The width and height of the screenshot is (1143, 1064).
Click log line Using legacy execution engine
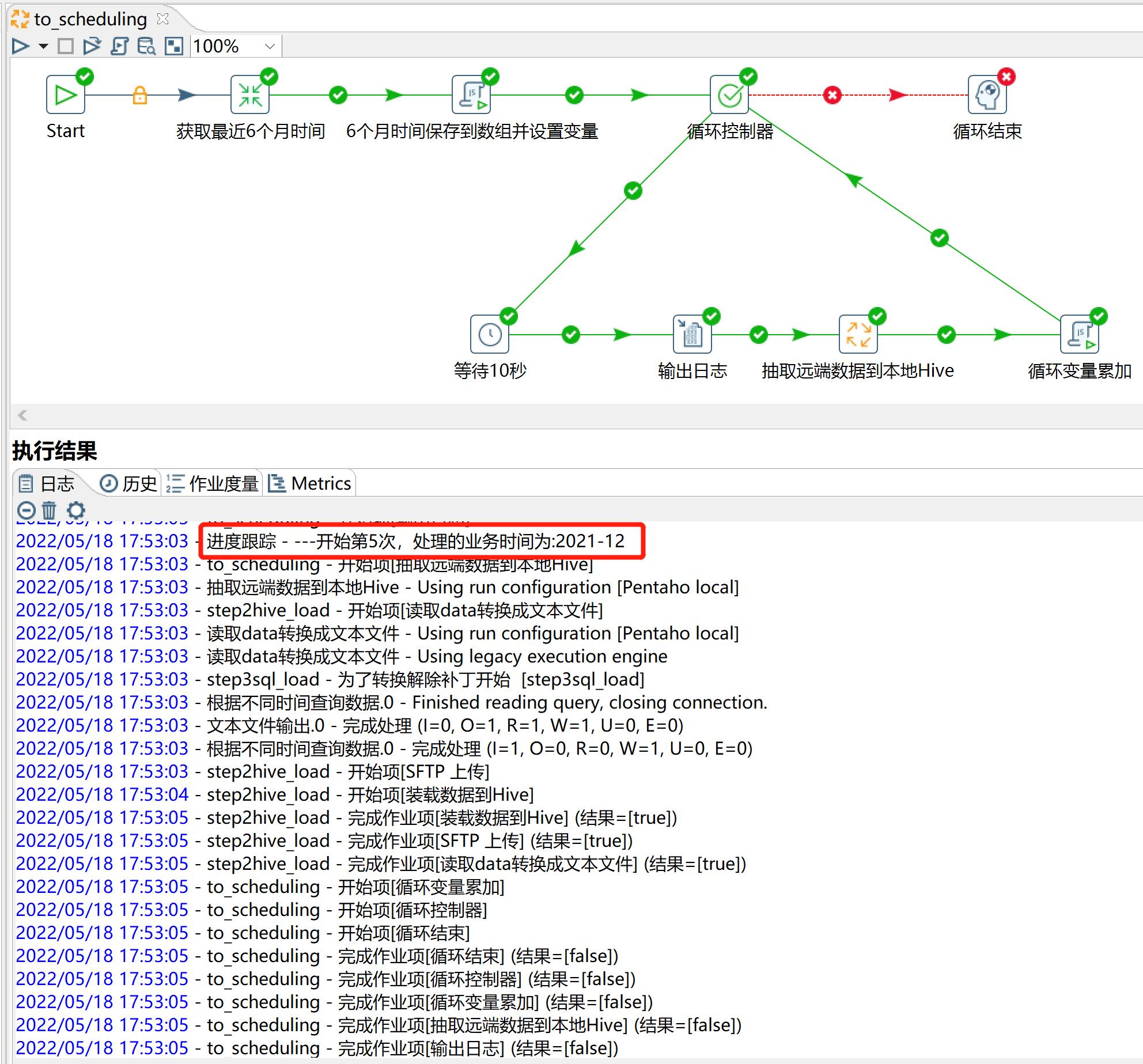point(342,656)
